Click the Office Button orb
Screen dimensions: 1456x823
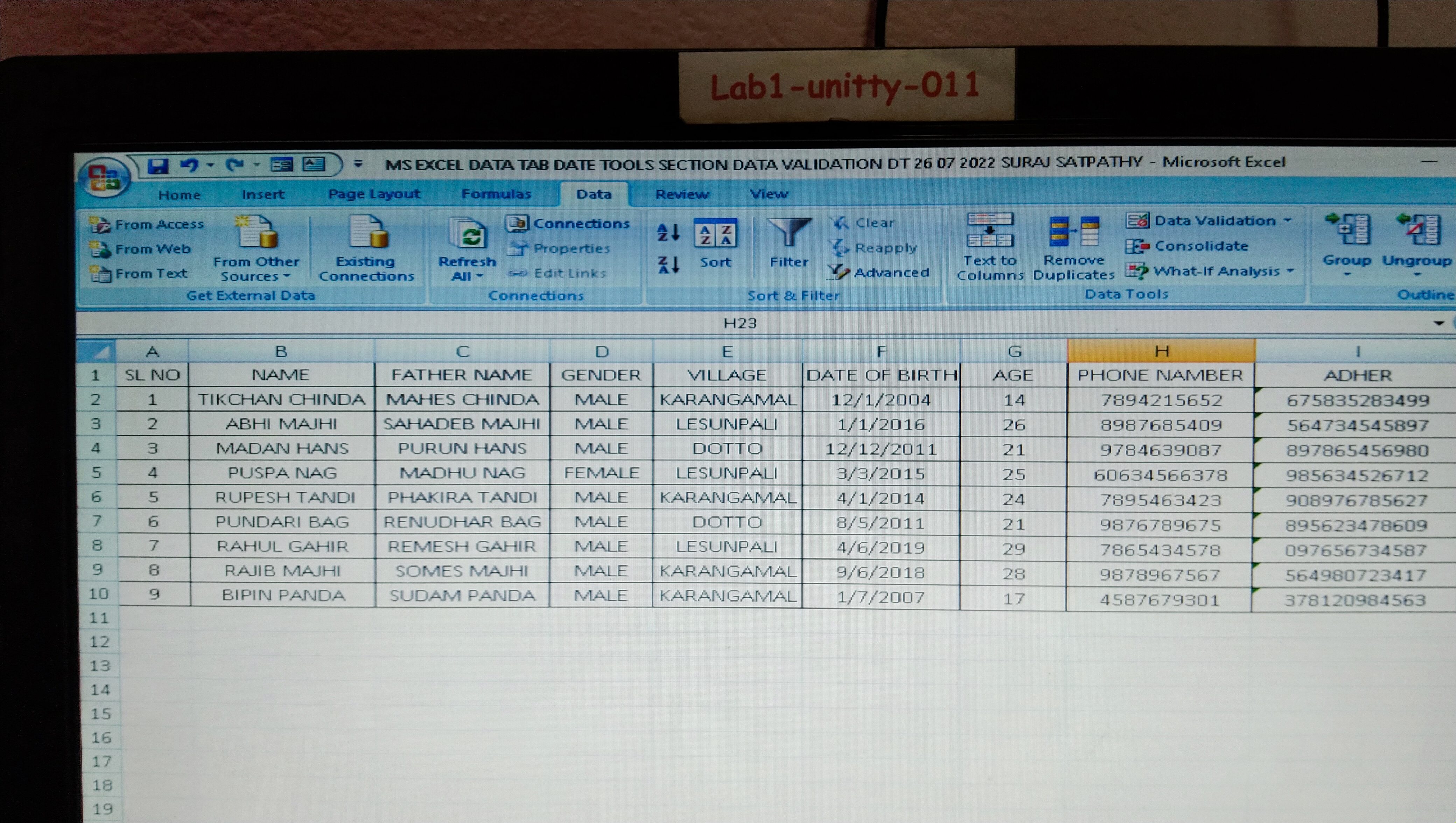pyautogui.click(x=105, y=176)
